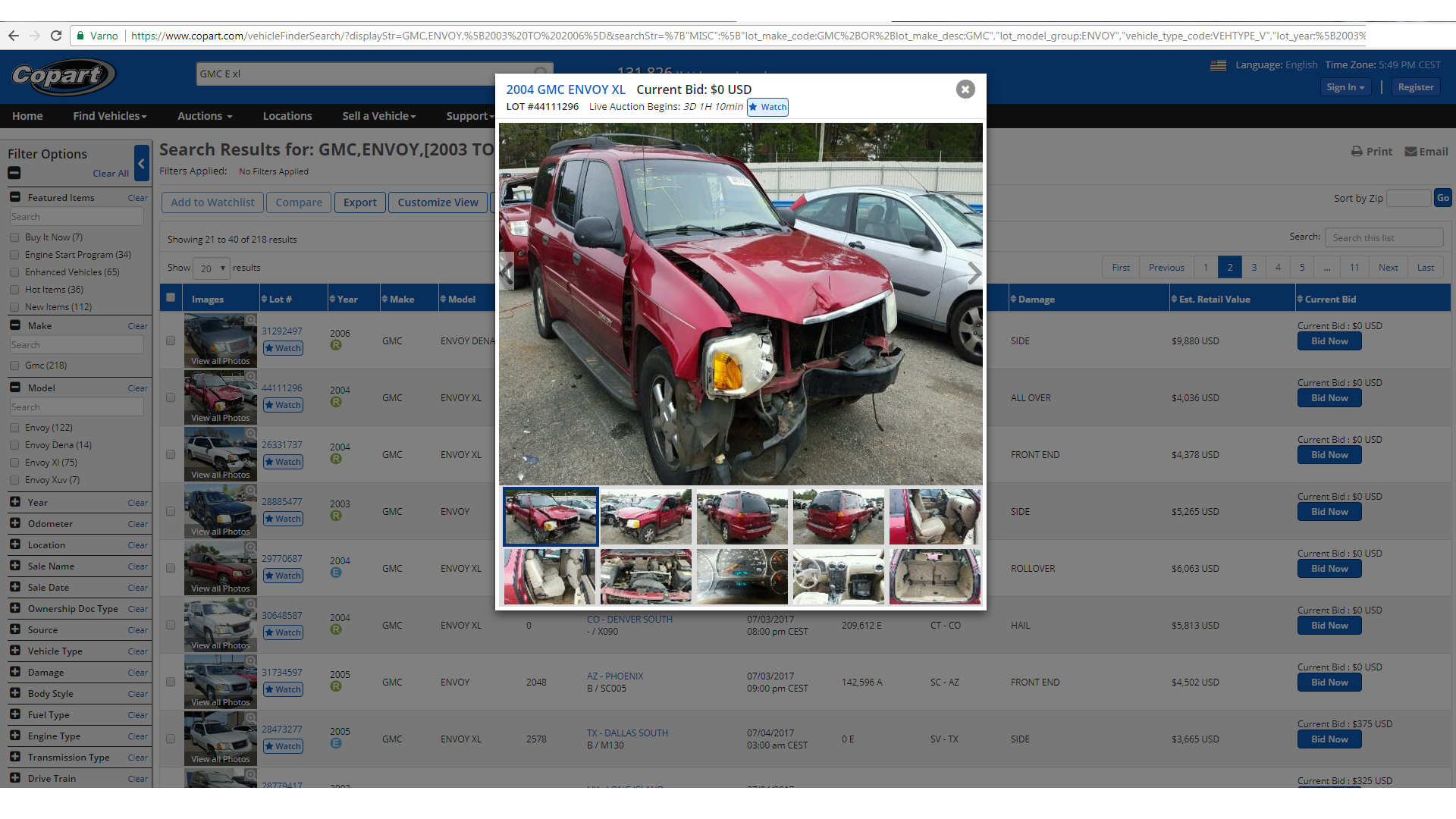
Task: Click the Compare button
Action: (x=299, y=202)
